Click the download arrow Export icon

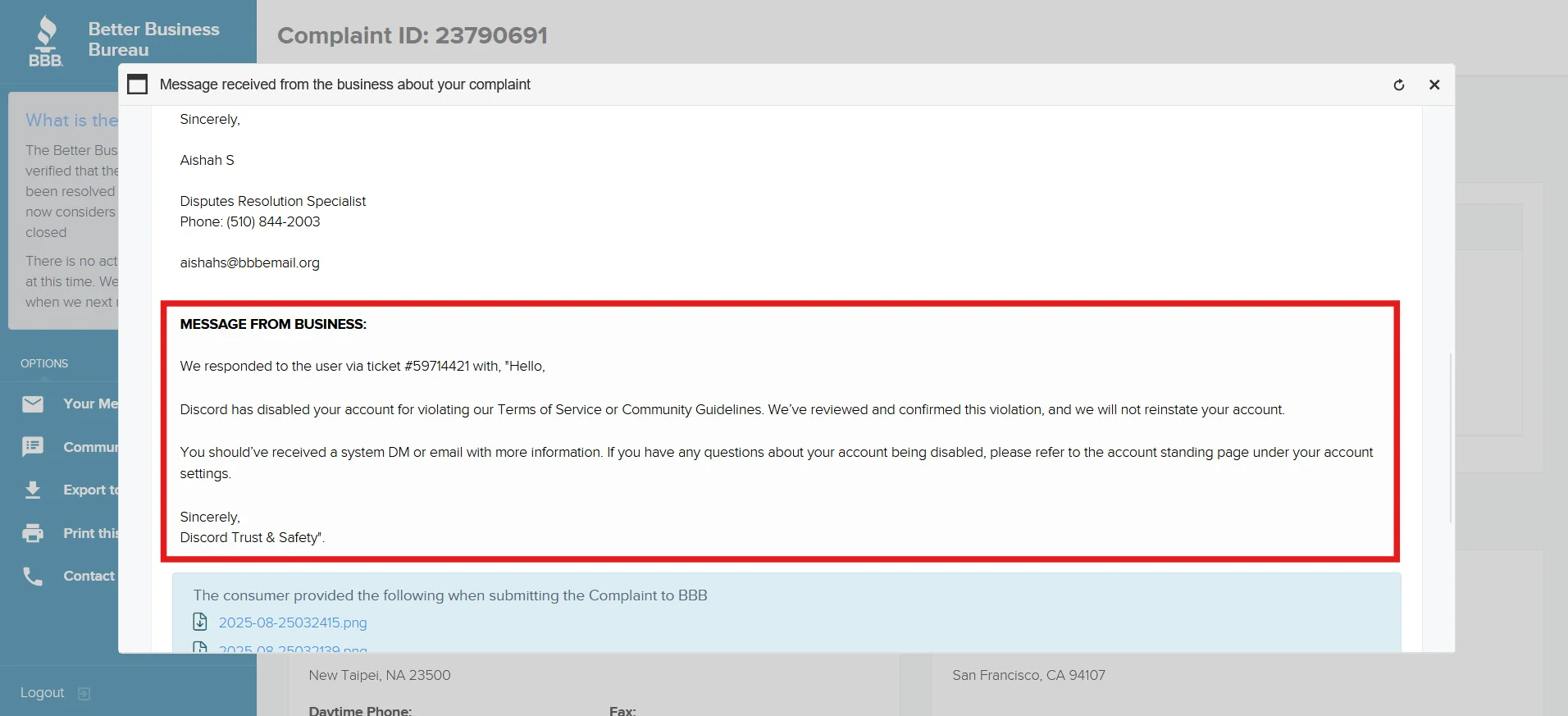[x=33, y=490]
